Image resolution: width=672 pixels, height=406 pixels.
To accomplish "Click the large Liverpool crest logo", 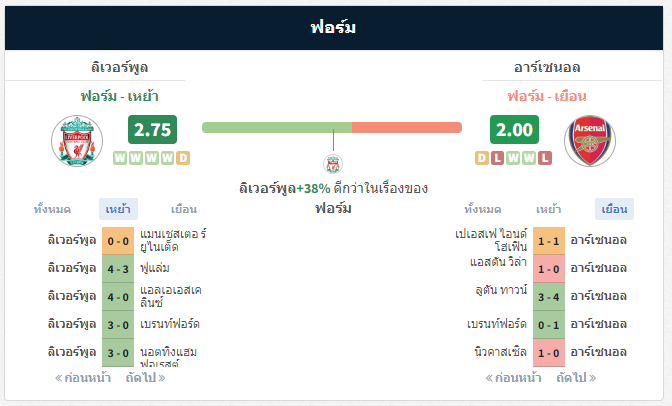I will point(77,141).
